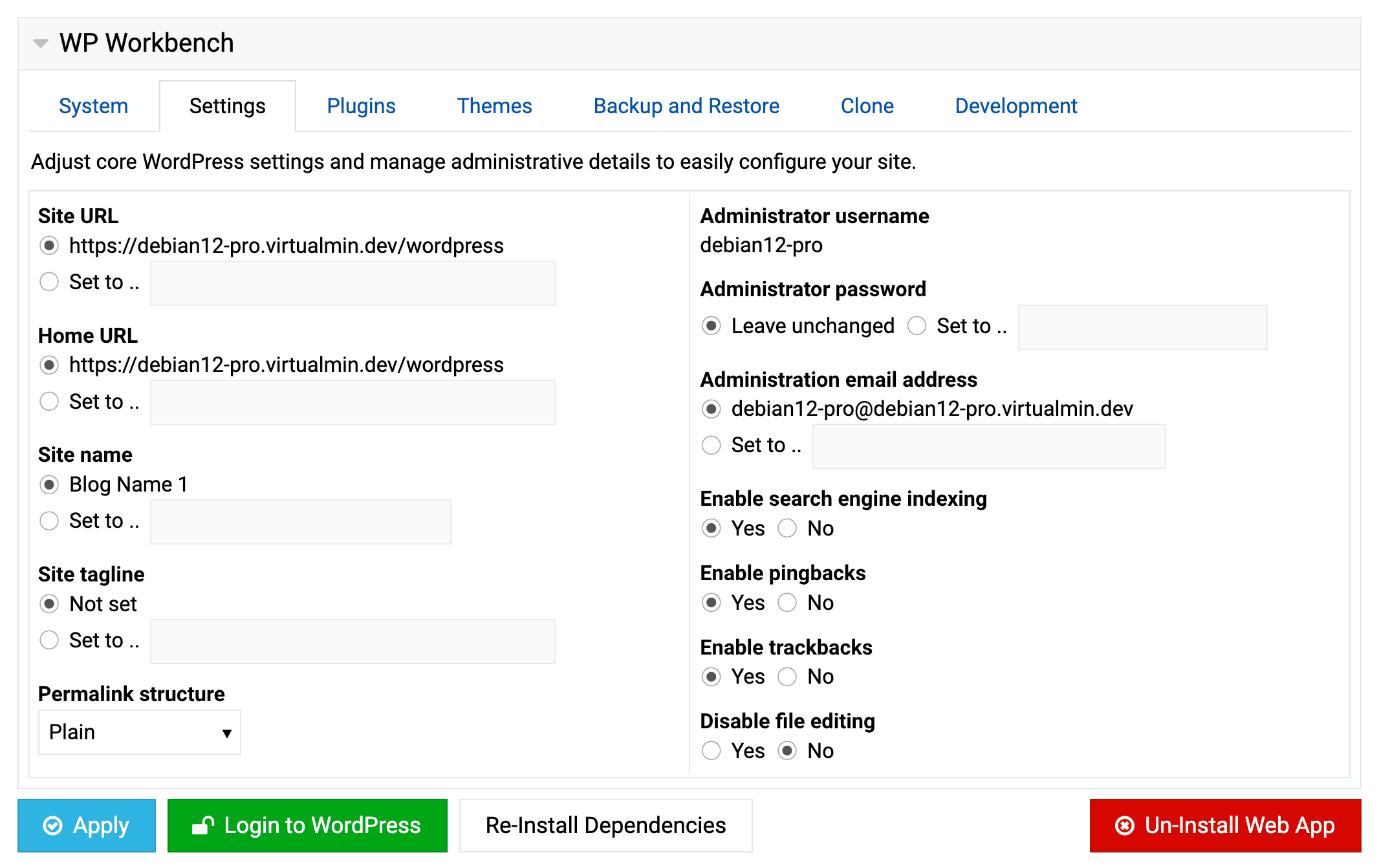Click the Login to WordPress button
1379x868 pixels.
click(307, 826)
